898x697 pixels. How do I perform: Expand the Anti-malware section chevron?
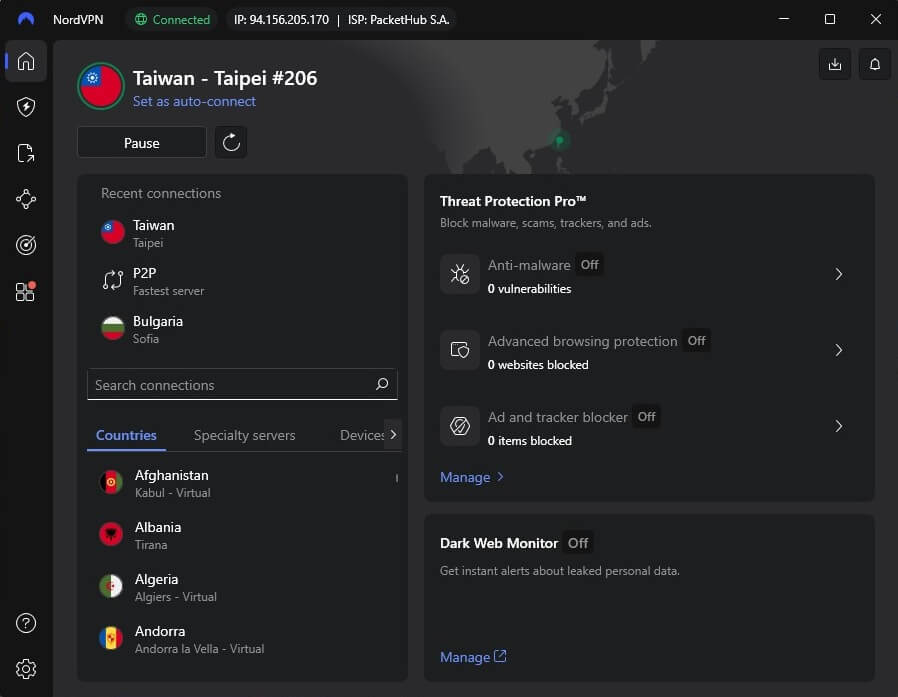839,274
